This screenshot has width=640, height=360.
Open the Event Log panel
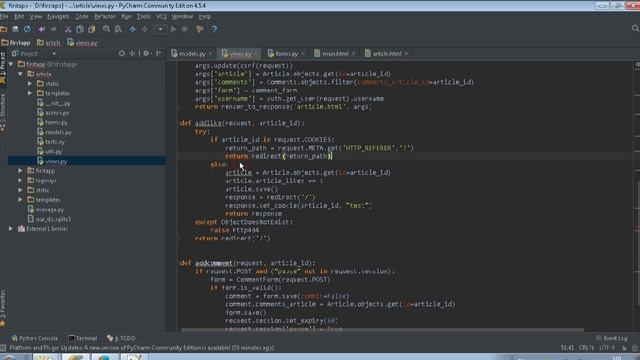click(612, 338)
